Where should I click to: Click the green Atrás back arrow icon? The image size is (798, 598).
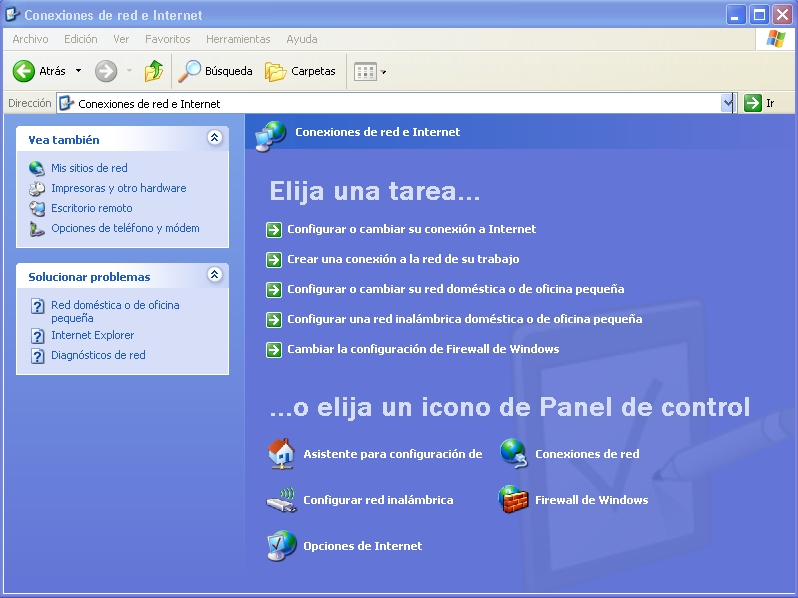tap(23, 71)
